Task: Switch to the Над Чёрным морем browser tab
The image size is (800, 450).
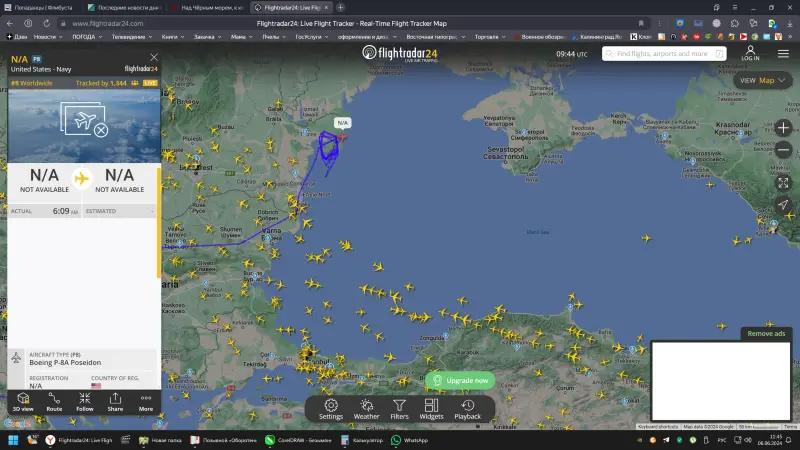Action: tap(208, 8)
